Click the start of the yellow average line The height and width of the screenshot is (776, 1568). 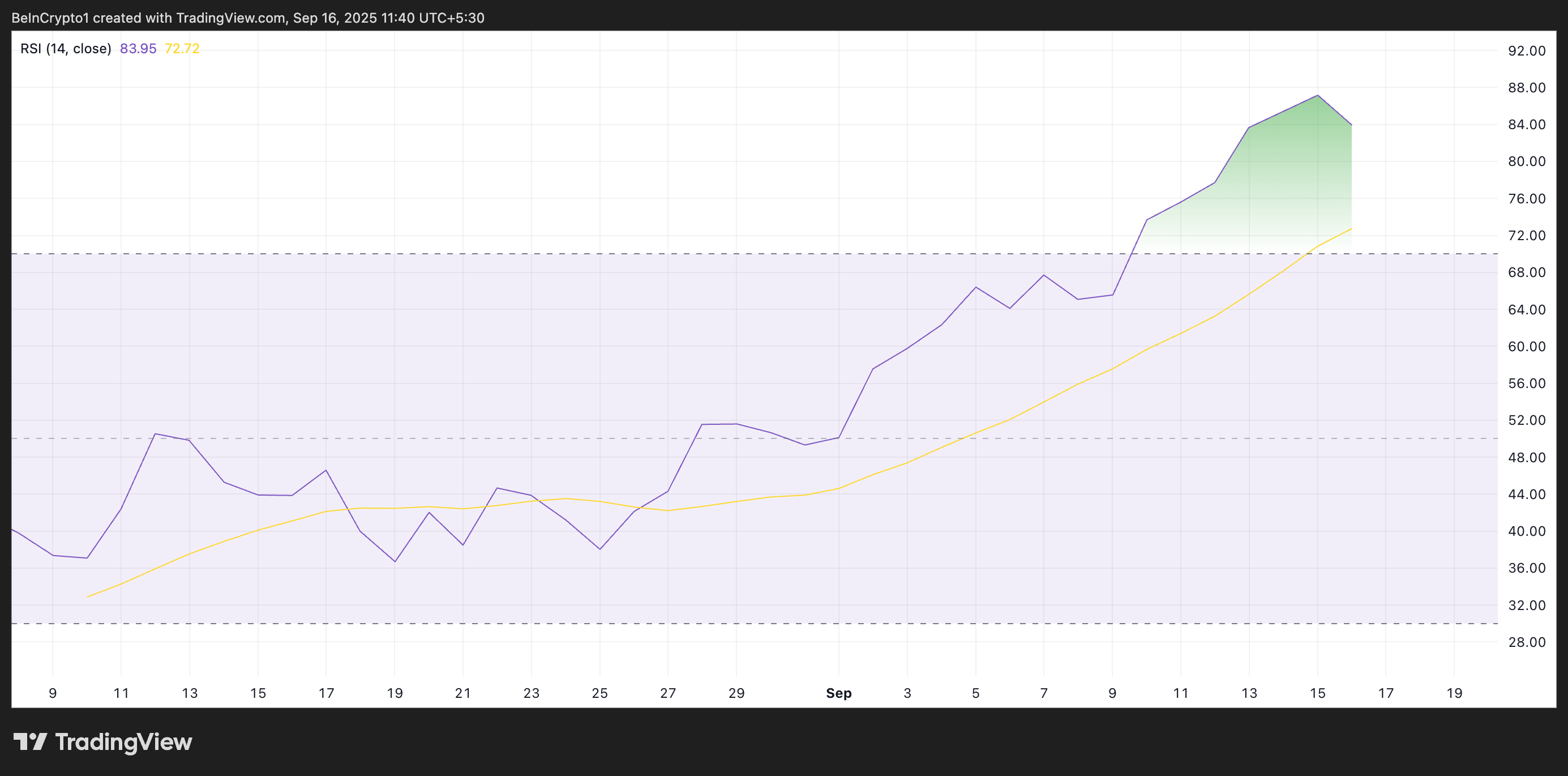[88, 596]
